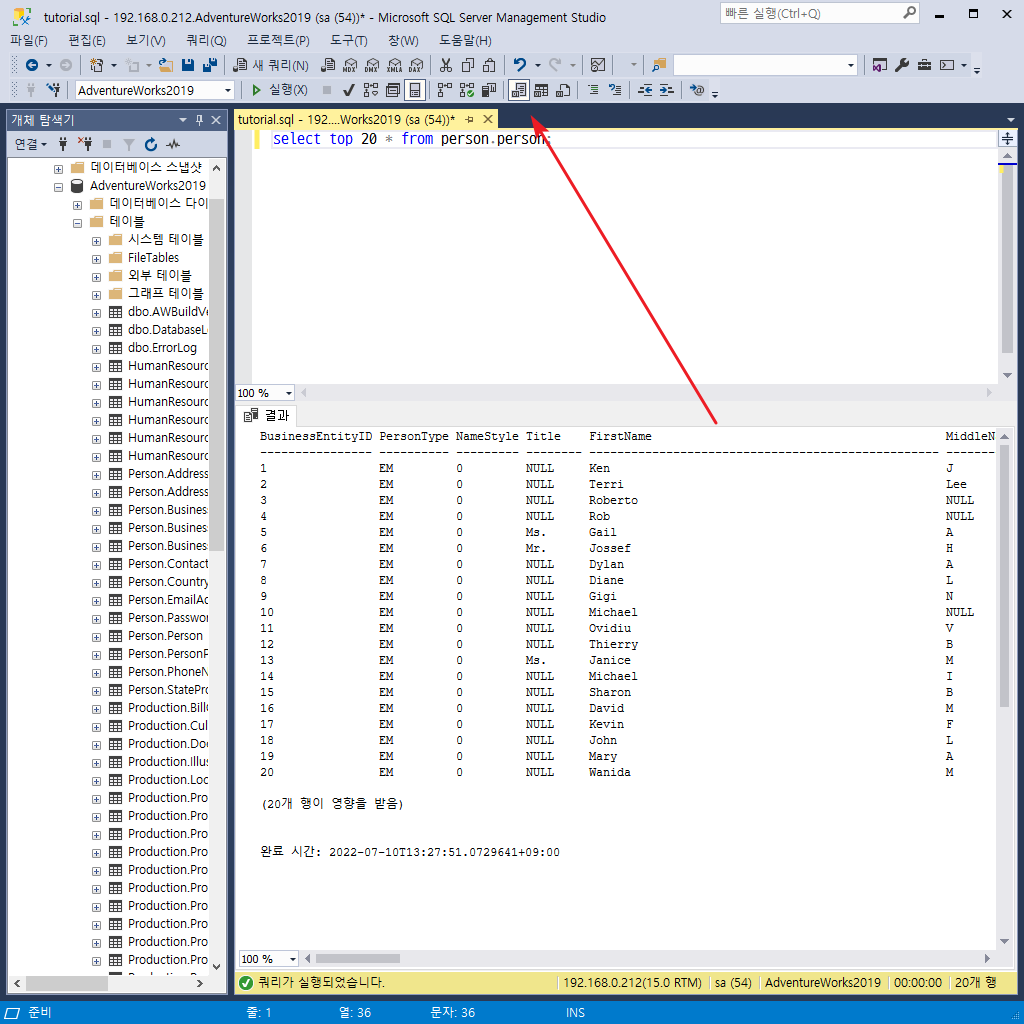Screen dimensions: 1024x1024
Task: Collapse the AdventureWorks2019 database node
Action: [x=58, y=187]
